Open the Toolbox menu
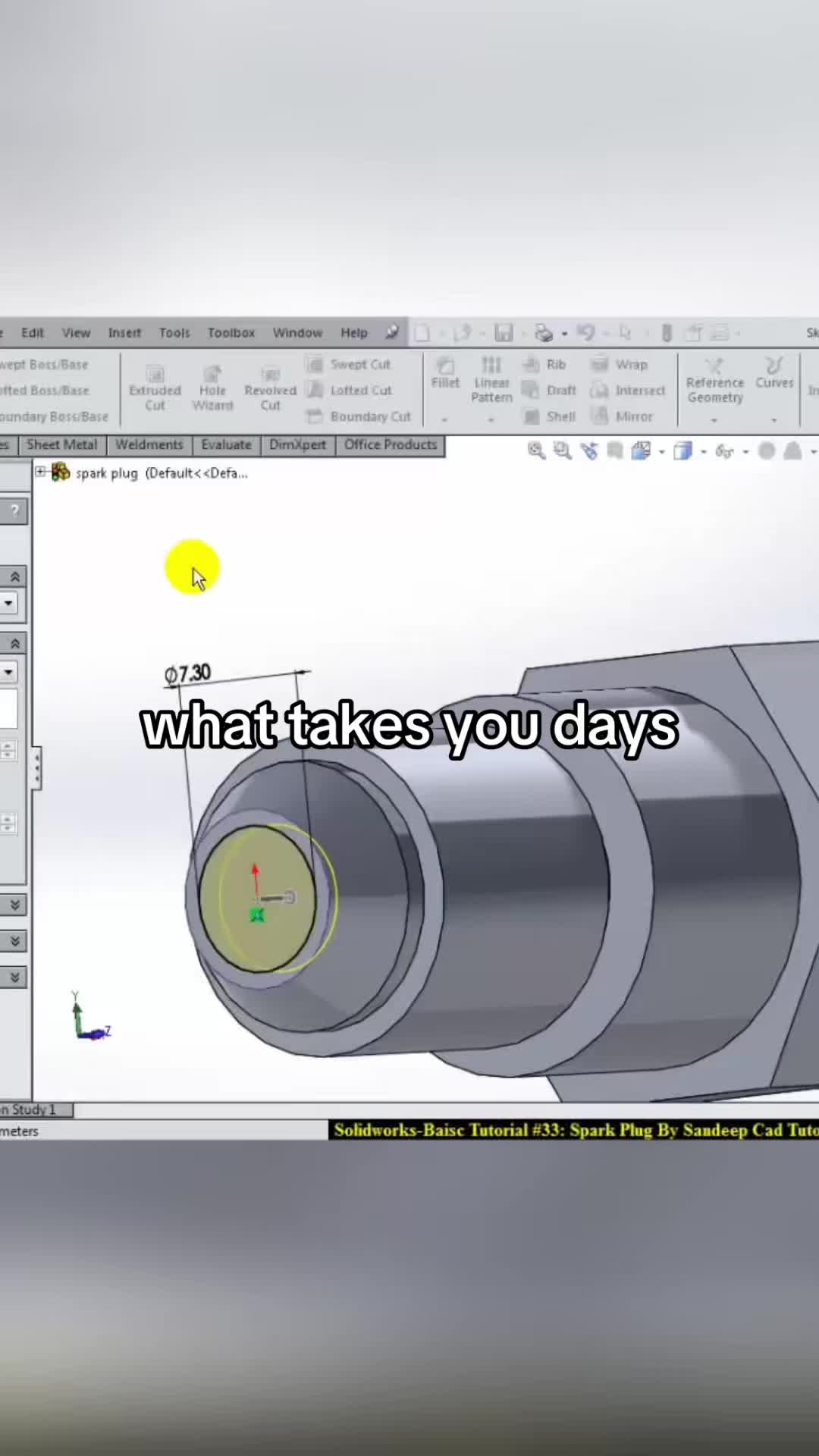This screenshot has height=1456, width=819. (x=231, y=333)
